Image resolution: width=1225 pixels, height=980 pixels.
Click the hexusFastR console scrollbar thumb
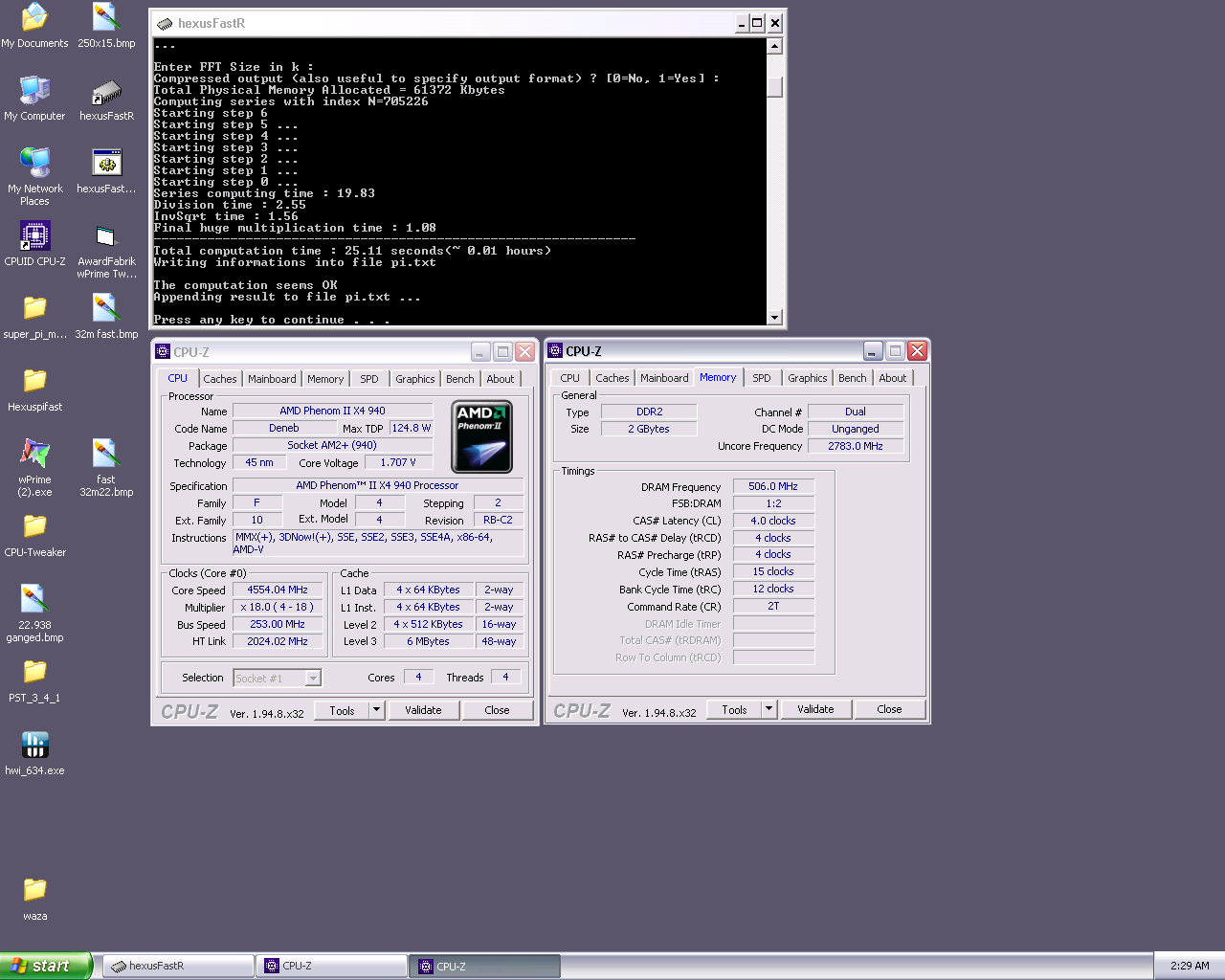[775, 87]
